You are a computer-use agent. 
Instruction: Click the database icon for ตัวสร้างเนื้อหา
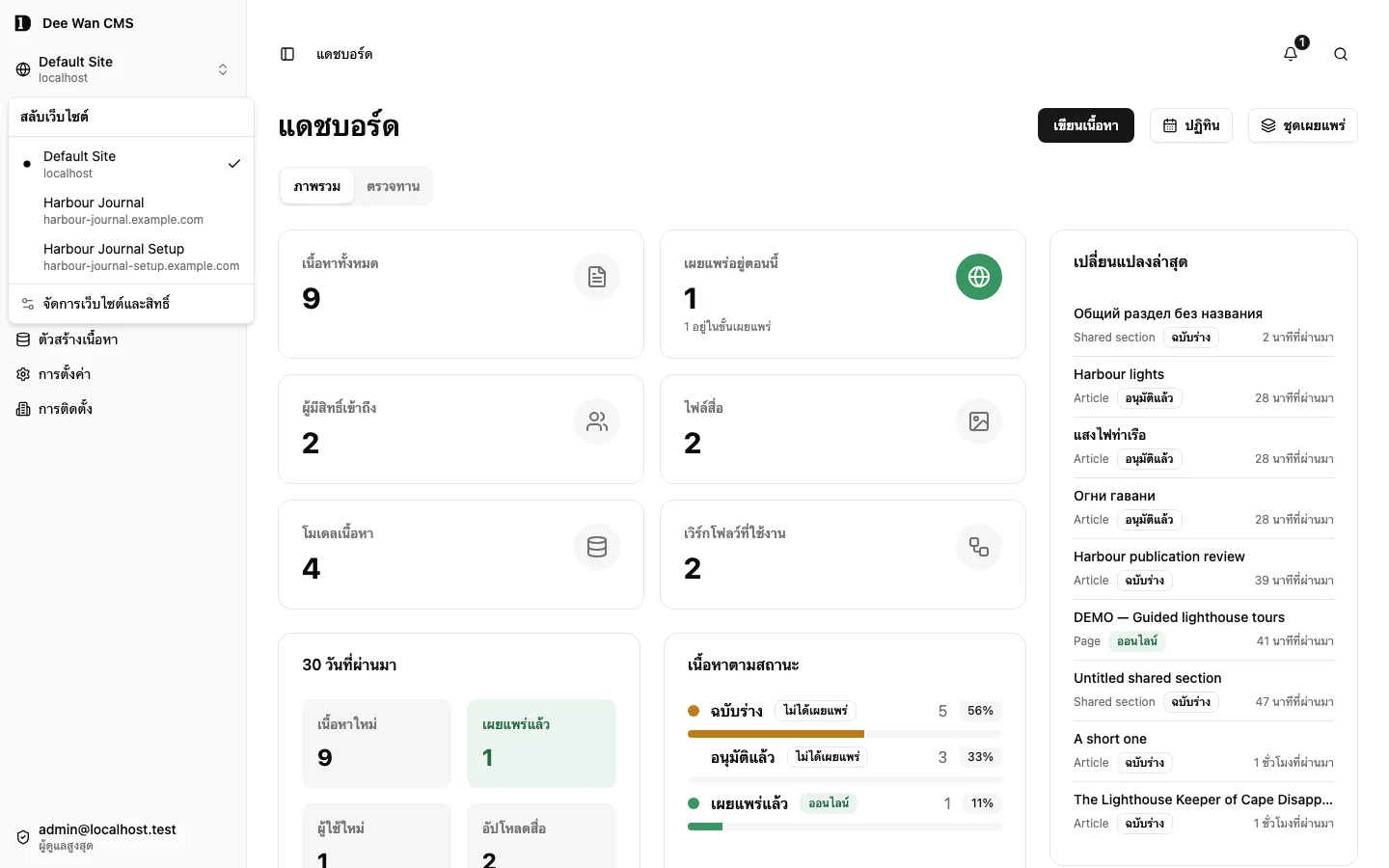pos(23,339)
